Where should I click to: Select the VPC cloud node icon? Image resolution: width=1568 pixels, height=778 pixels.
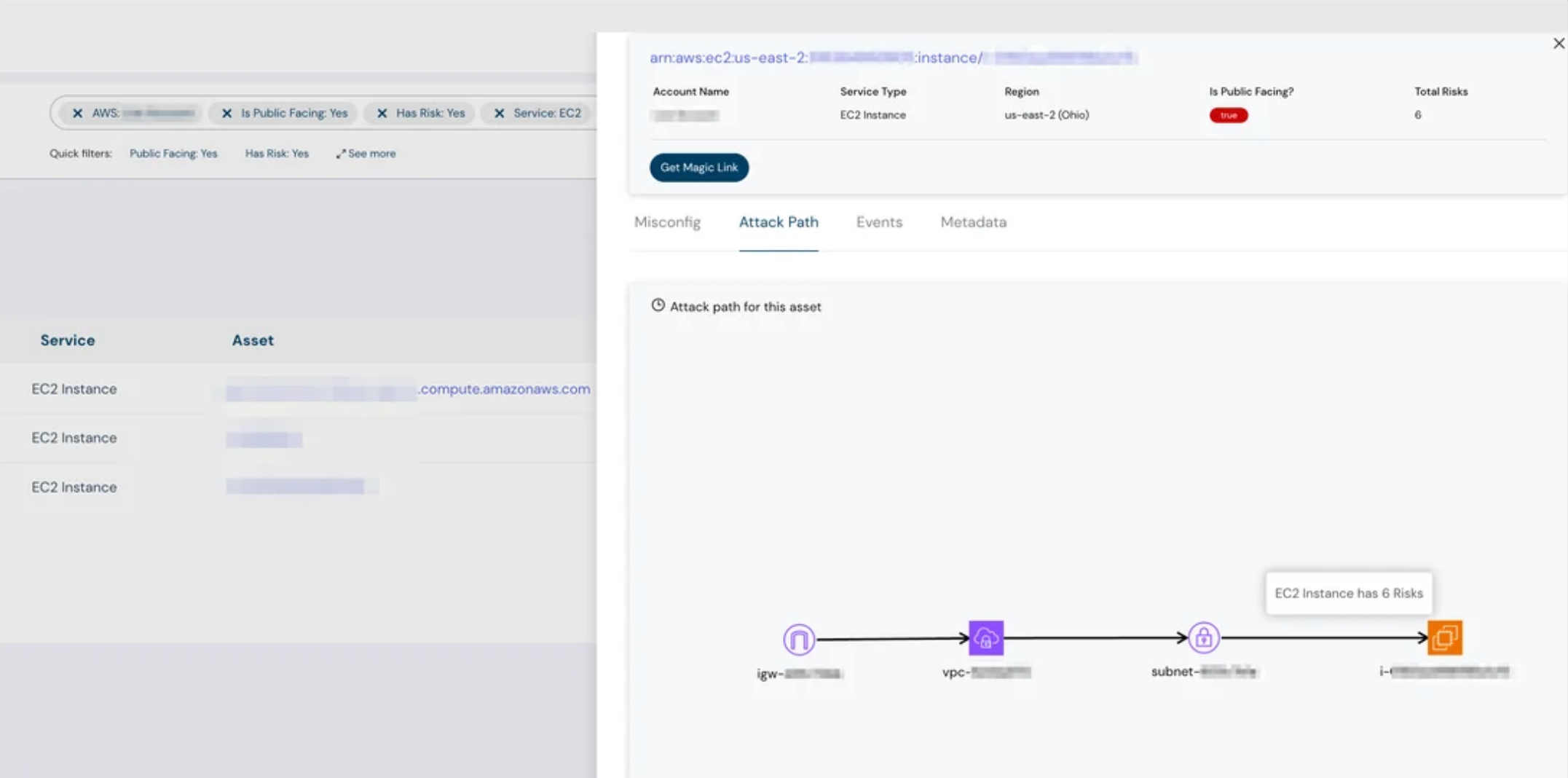point(985,637)
